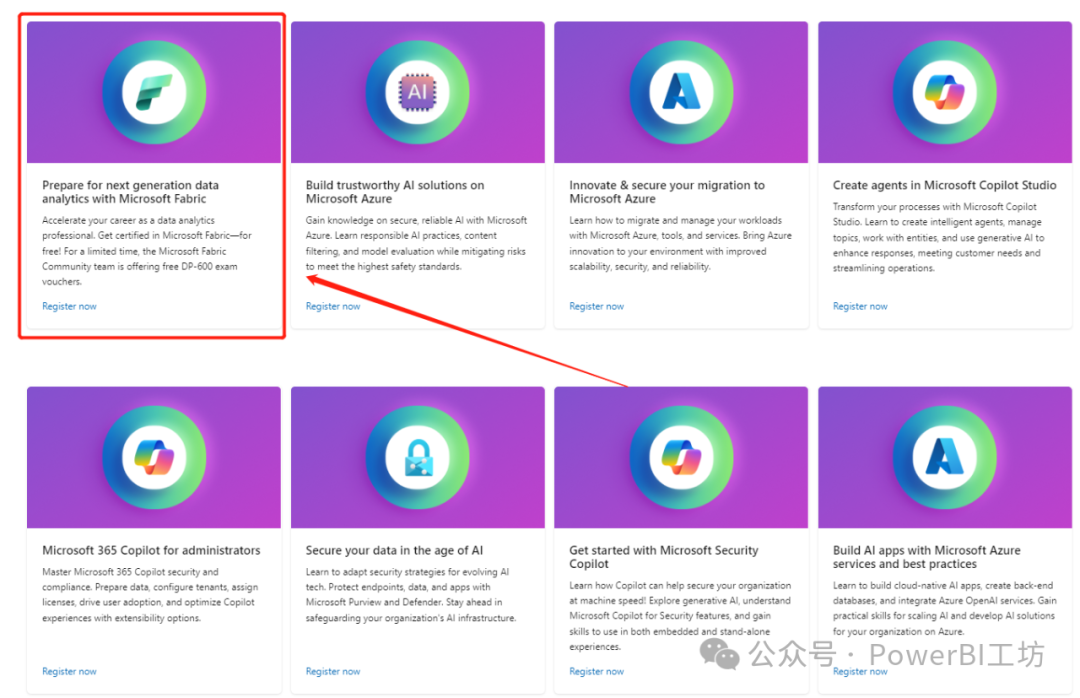Register now for Copilot Studio agents
This screenshot has width=1080, height=698.
860,307
